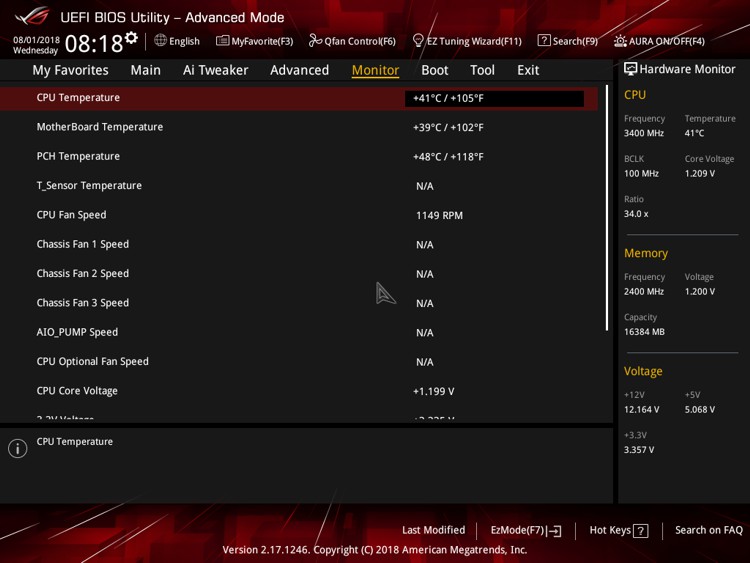Open Search(F9)
Screen dimensions: 750x563
point(567,41)
